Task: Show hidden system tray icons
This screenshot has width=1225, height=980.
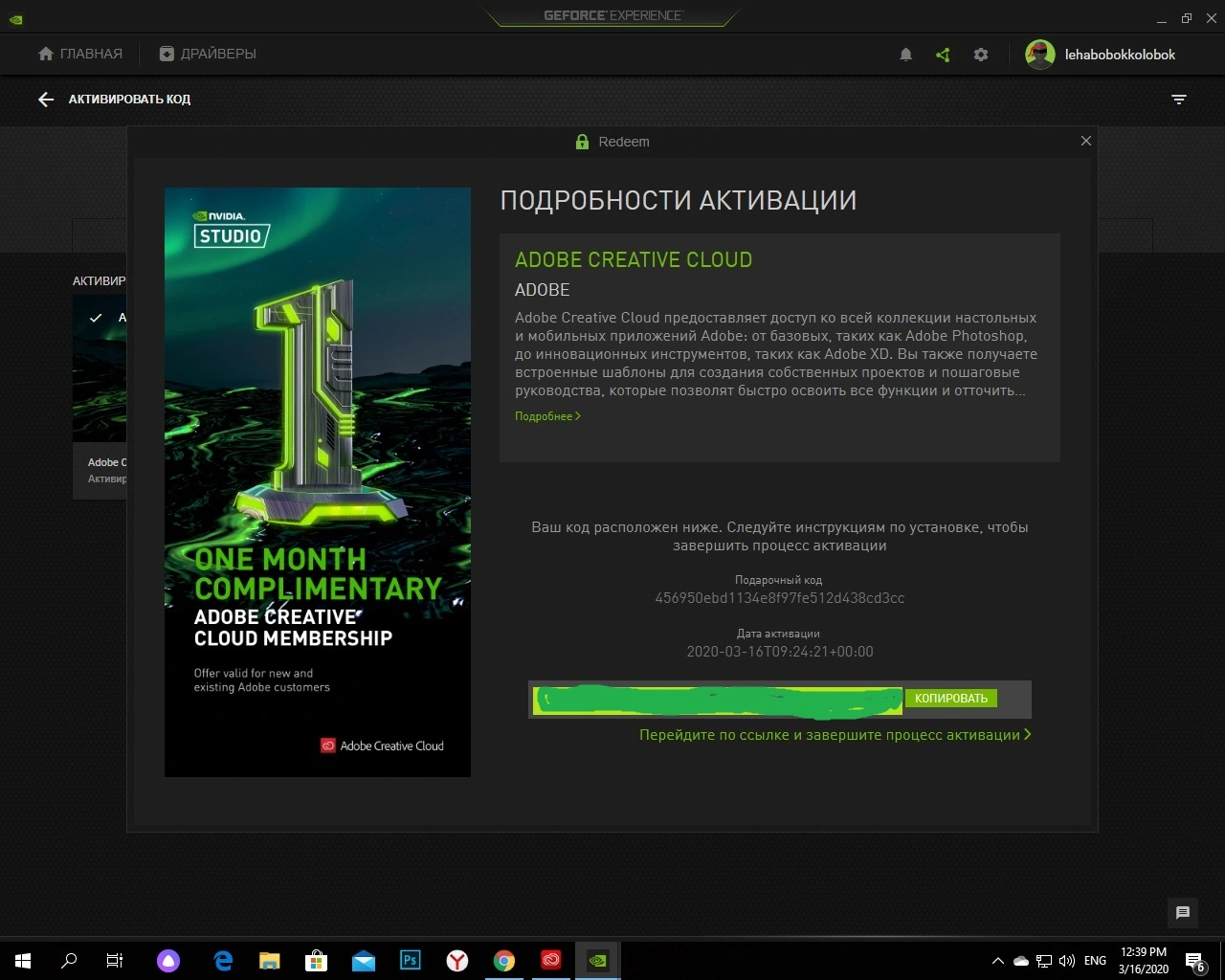Action: pos(997,961)
